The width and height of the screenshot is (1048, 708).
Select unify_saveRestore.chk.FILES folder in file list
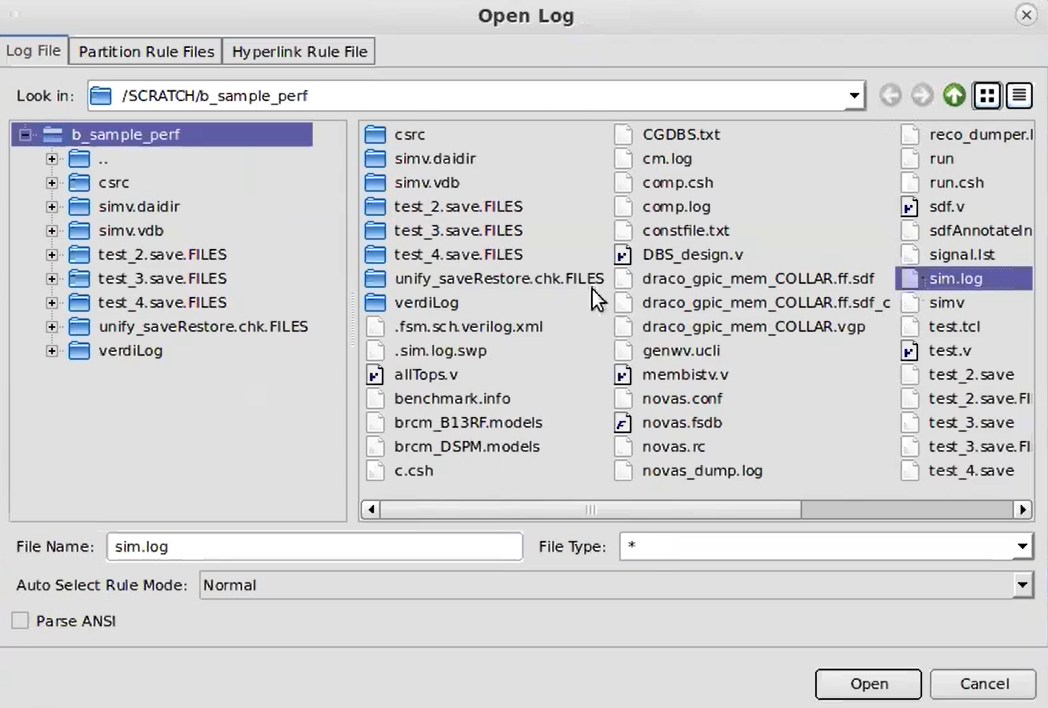pyautogui.click(x=485, y=279)
